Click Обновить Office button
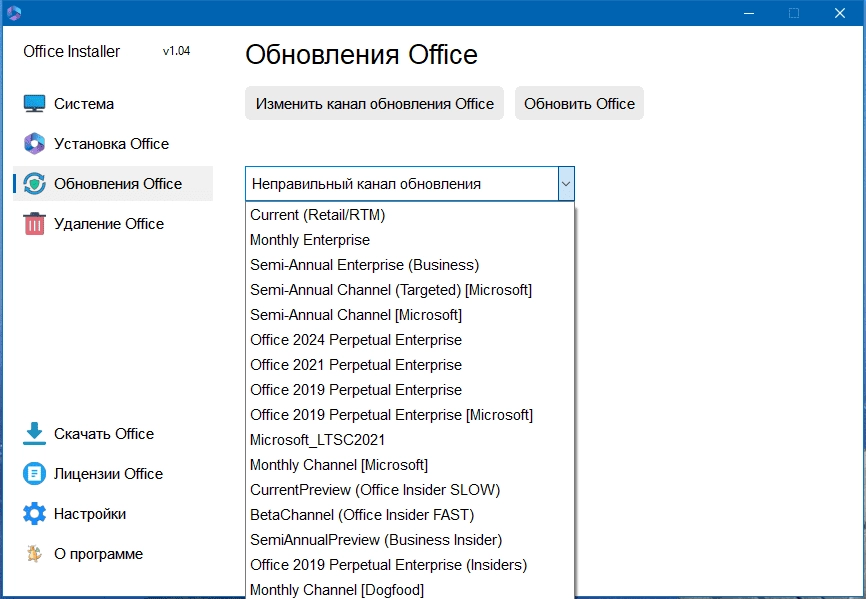 pyautogui.click(x=579, y=103)
